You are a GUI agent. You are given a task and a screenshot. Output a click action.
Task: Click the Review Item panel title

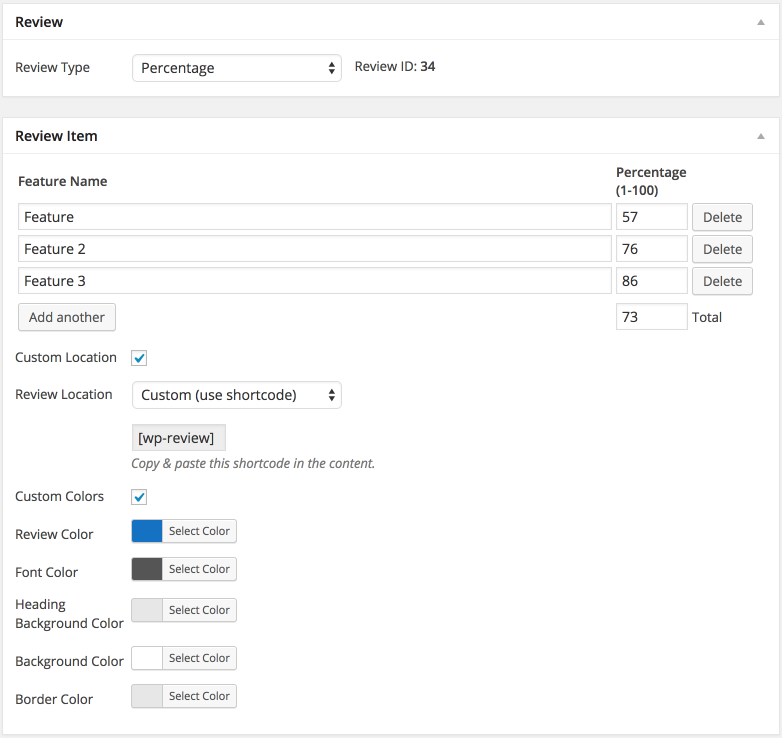click(56, 136)
